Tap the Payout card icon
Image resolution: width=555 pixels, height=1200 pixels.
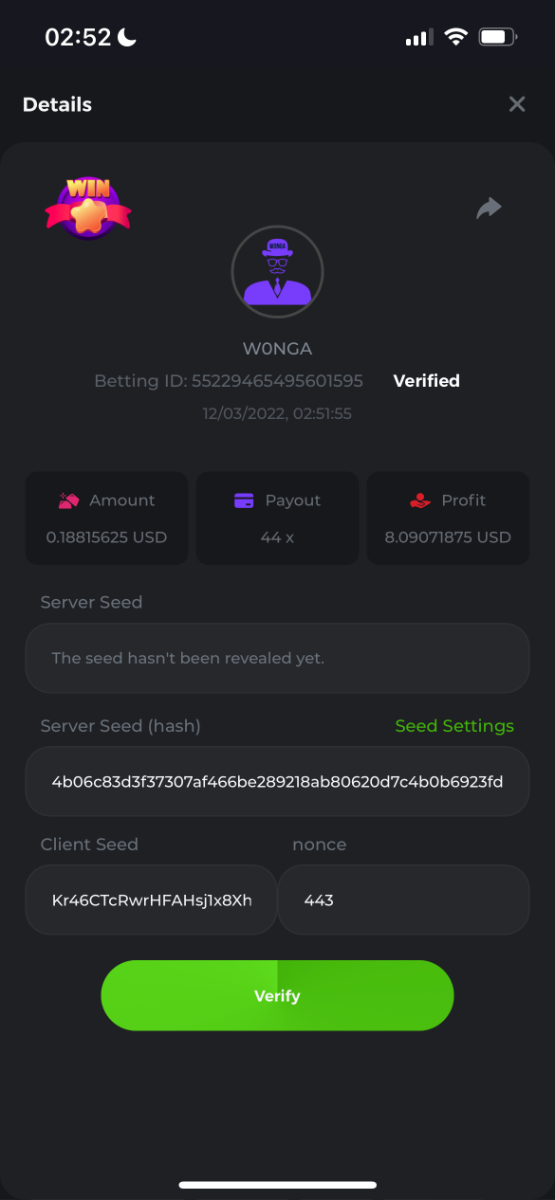click(244, 501)
